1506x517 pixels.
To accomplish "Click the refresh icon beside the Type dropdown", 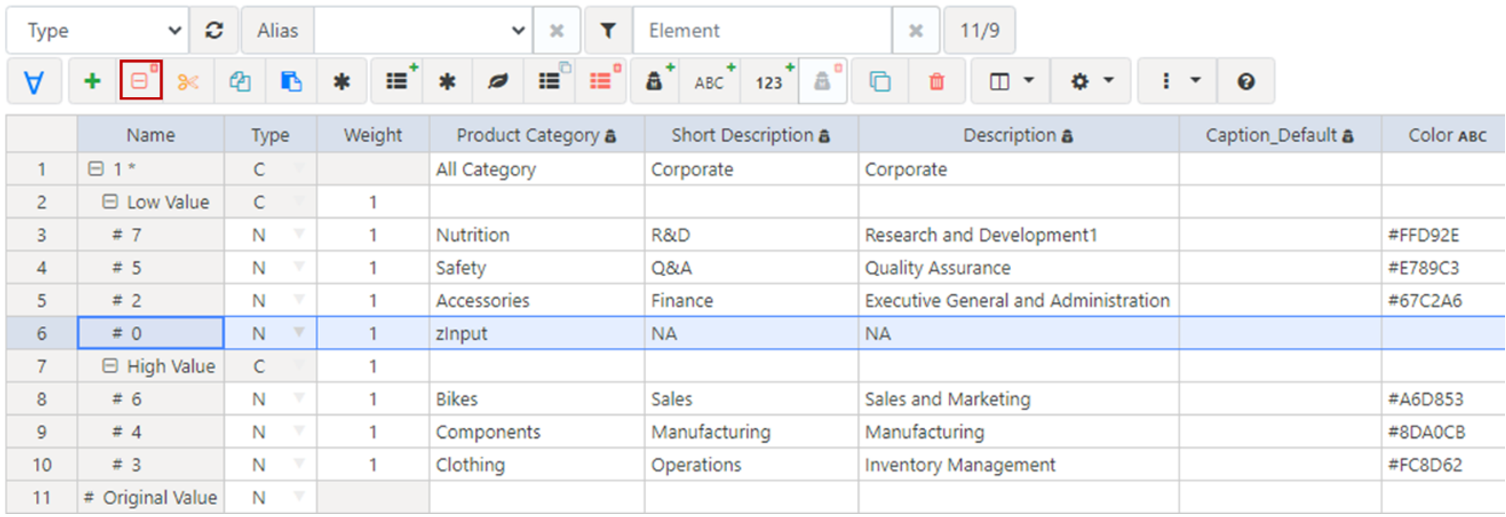I will (214, 31).
